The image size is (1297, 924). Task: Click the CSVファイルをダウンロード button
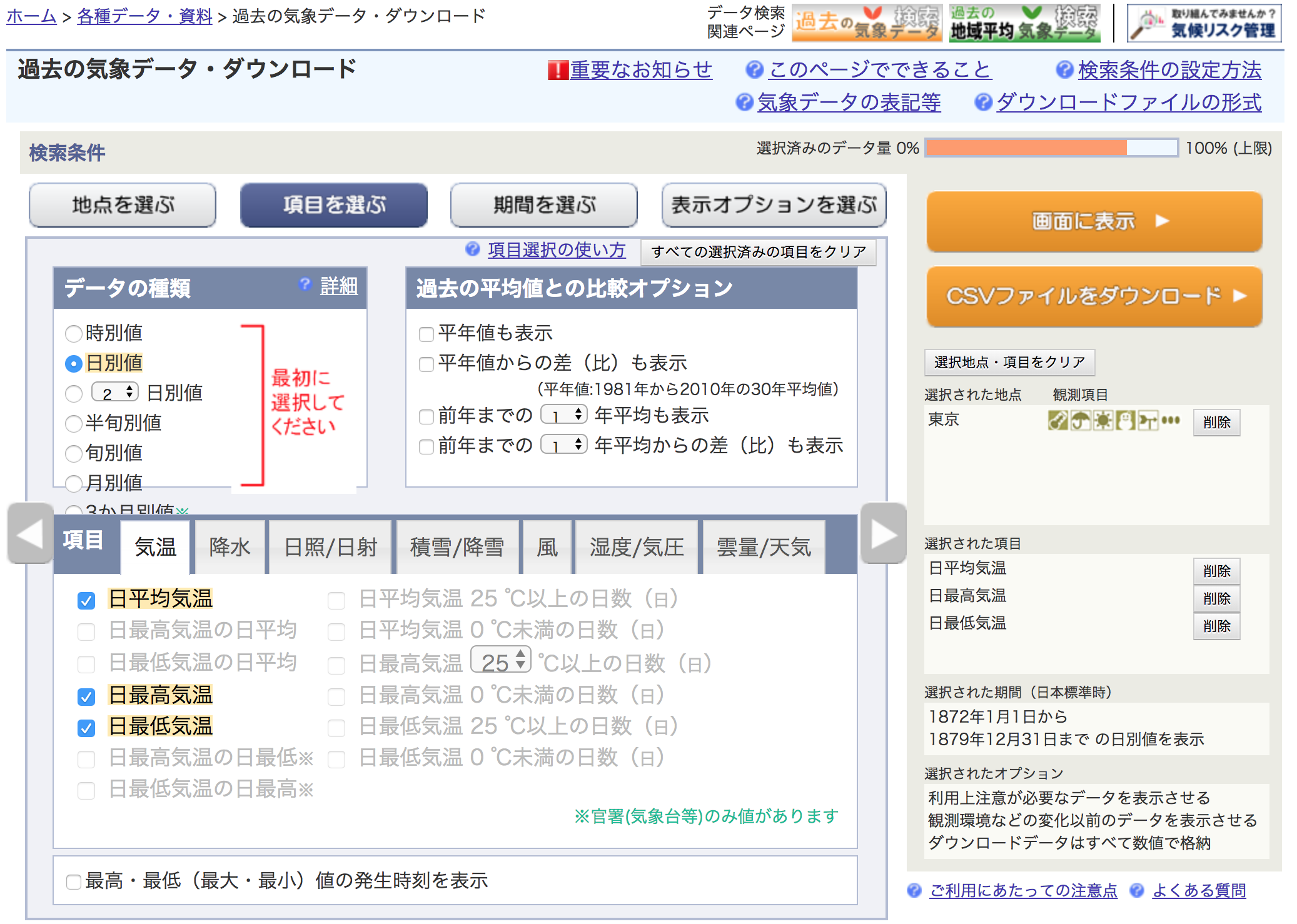1094,296
